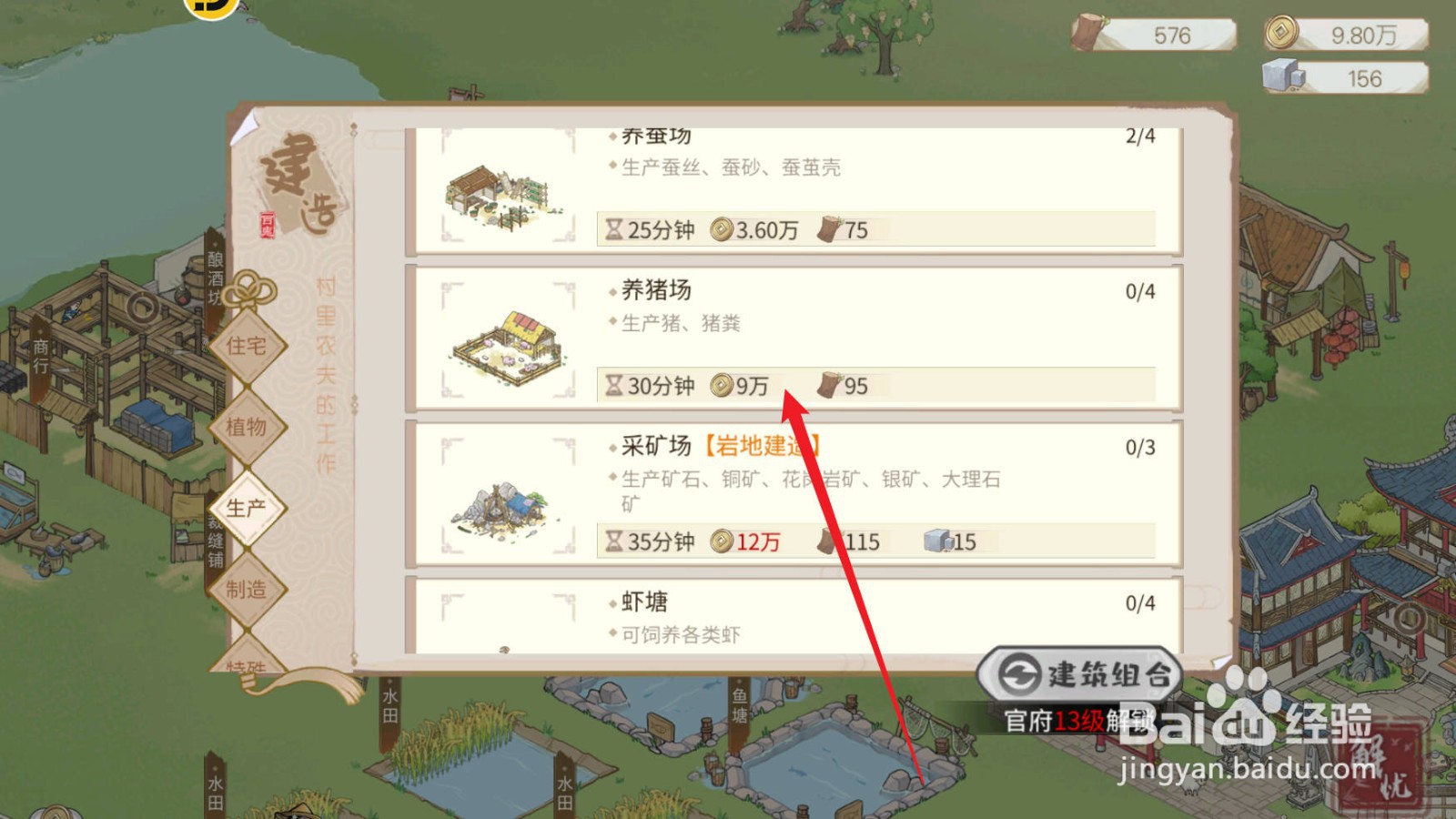Click the hourglass icon beside 30分钟

[x=614, y=386]
